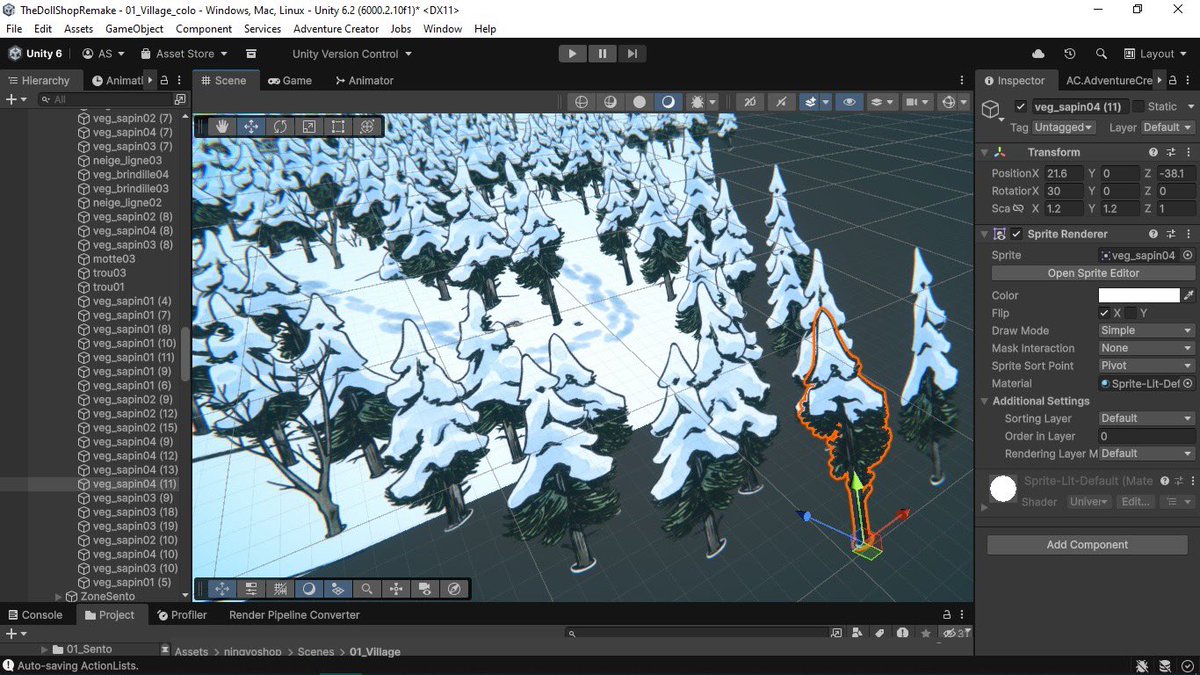
Task: Click the Step frame button
Action: pyautogui.click(x=631, y=54)
